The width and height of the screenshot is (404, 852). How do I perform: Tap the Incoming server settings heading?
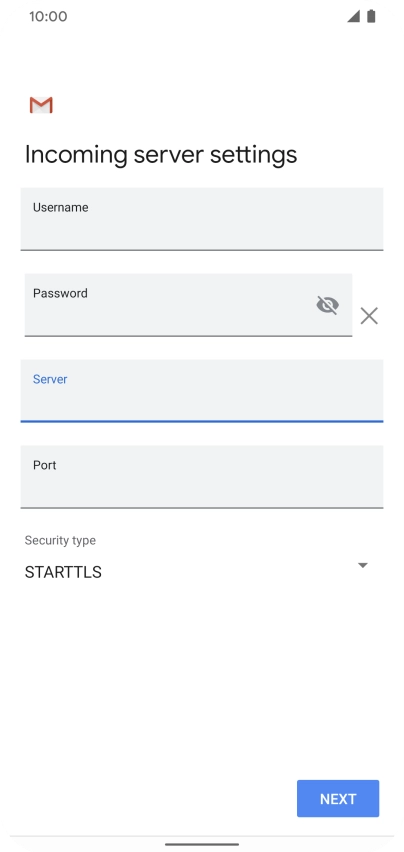(x=161, y=155)
